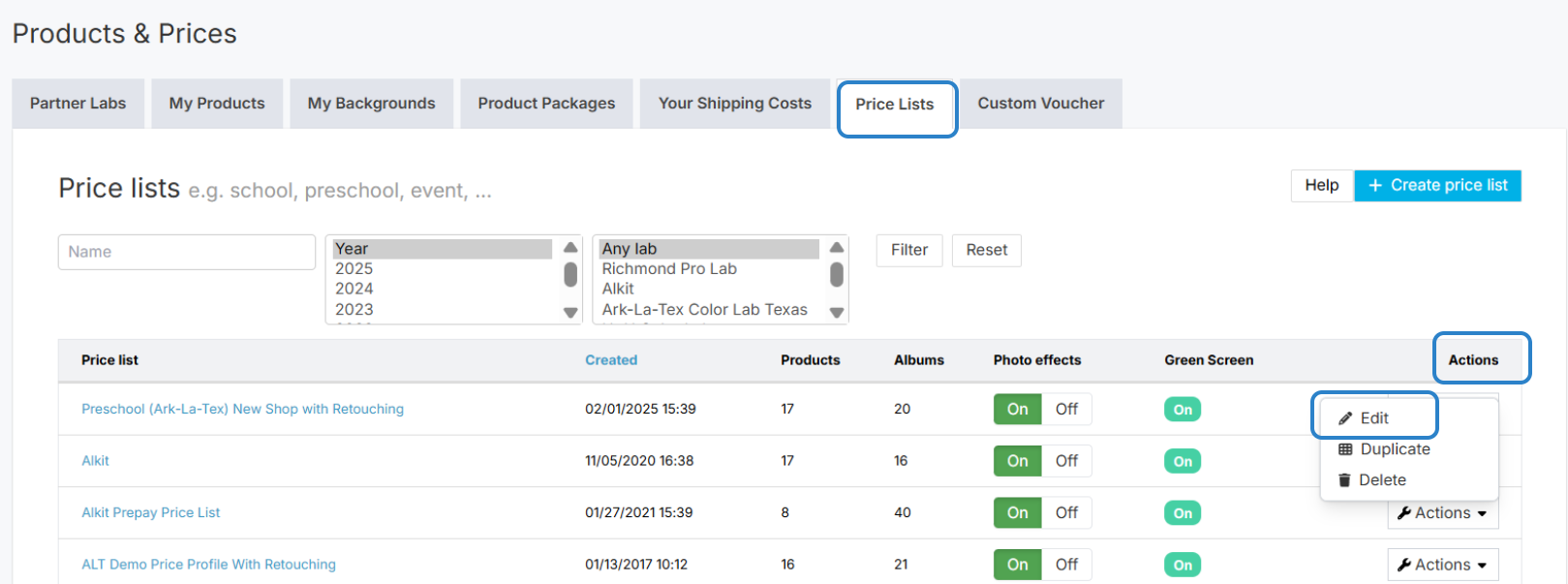Viewport: 1568px width, 584px height.
Task: Turn photo effects Off for Alkit row
Action: coord(1066,461)
